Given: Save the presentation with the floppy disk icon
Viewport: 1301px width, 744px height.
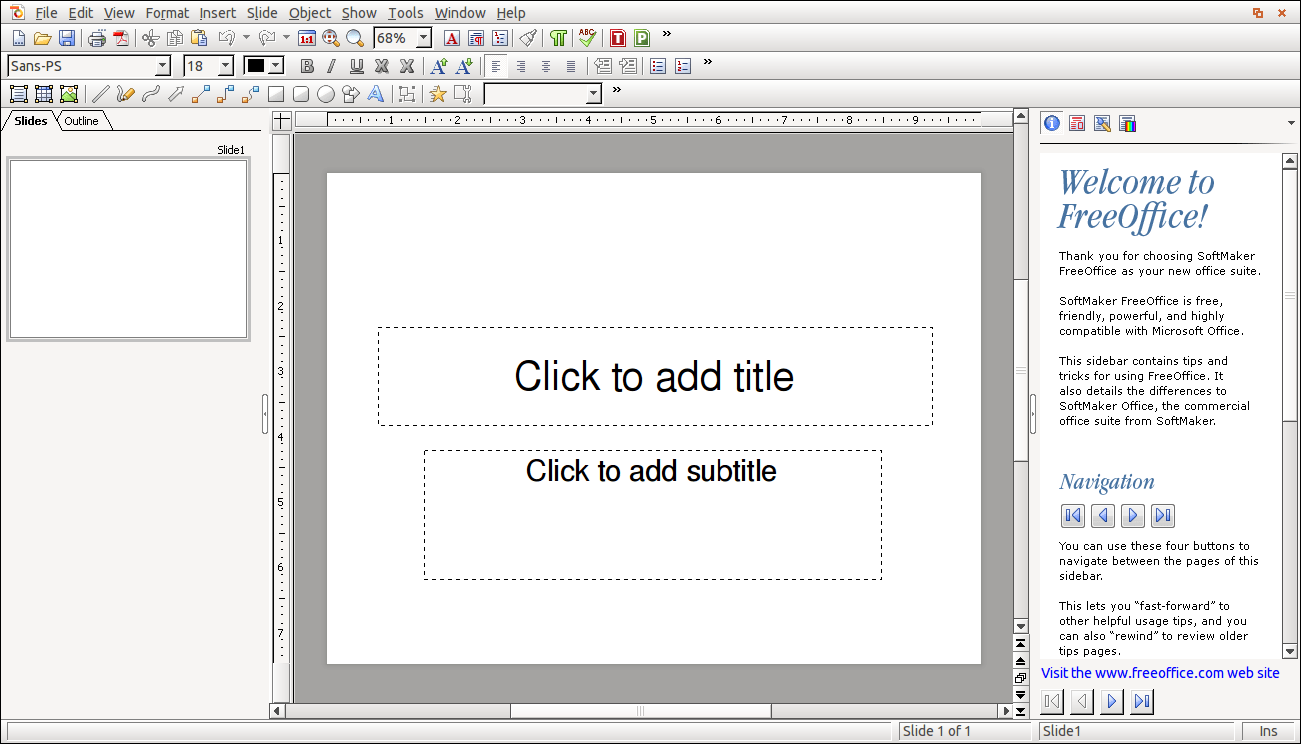Looking at the screenshot, I should coord(66,38).
